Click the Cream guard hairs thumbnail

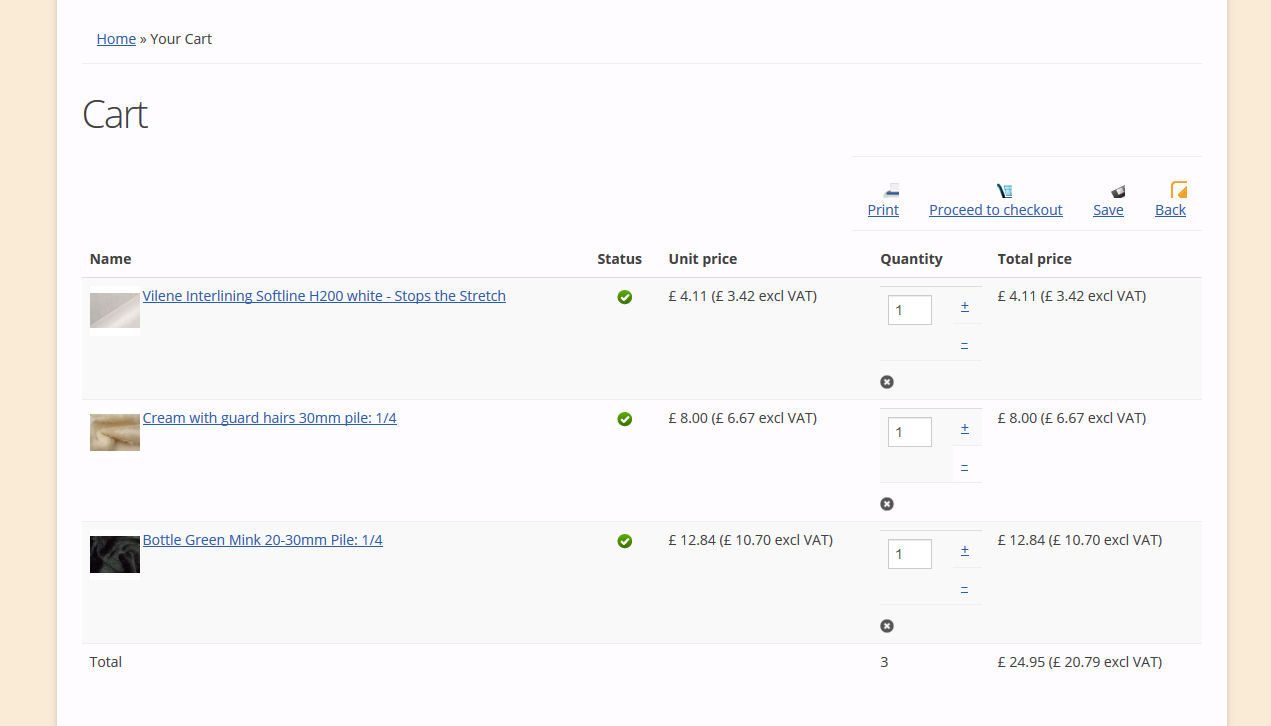(x=115, y=432)
